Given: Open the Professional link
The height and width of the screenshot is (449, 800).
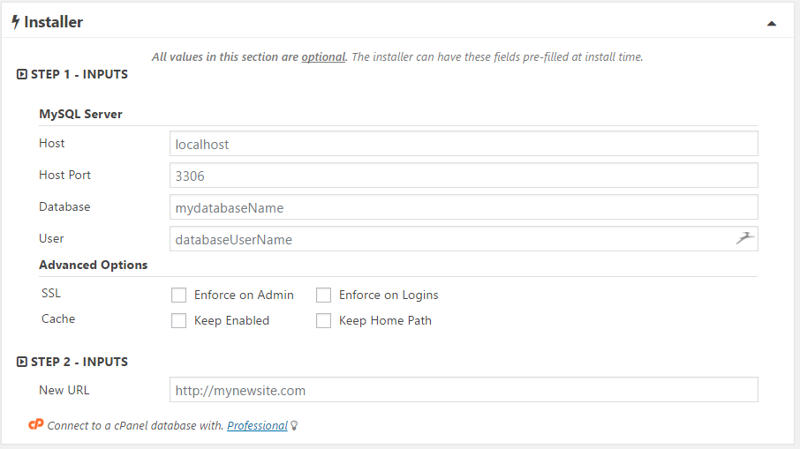Looking at the screenshot, I should pos(257,426).
